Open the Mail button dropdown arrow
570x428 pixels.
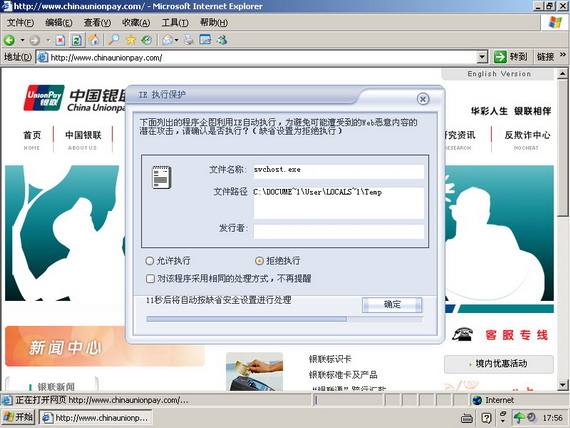176,40
